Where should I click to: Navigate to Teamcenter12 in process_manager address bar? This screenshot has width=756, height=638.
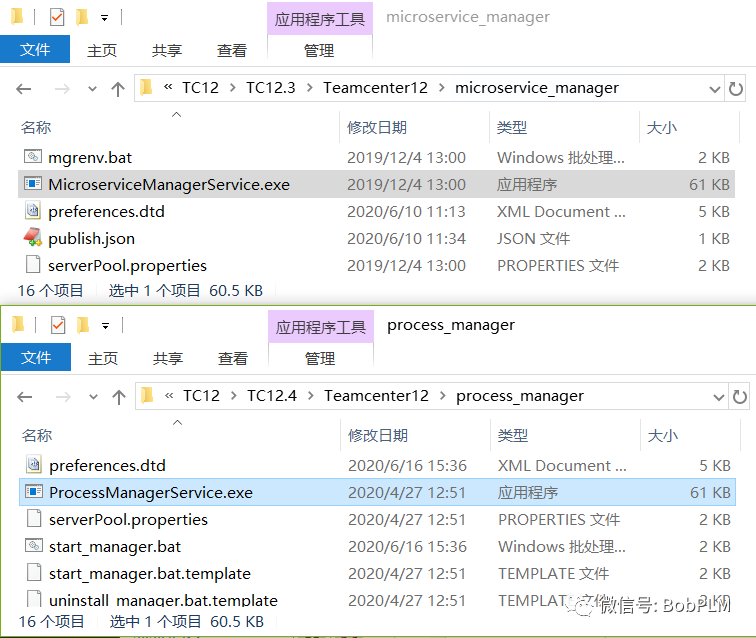(376, 395)
